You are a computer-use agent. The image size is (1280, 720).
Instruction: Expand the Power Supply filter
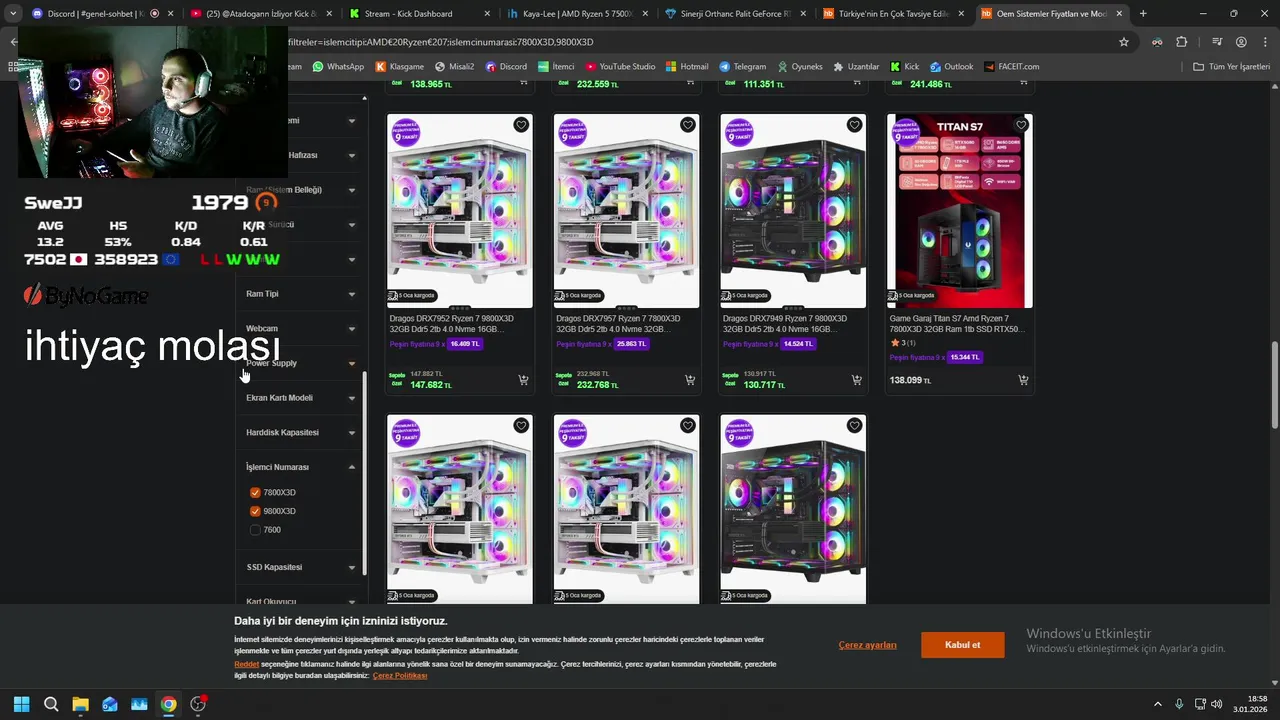[x=300, y=363]
